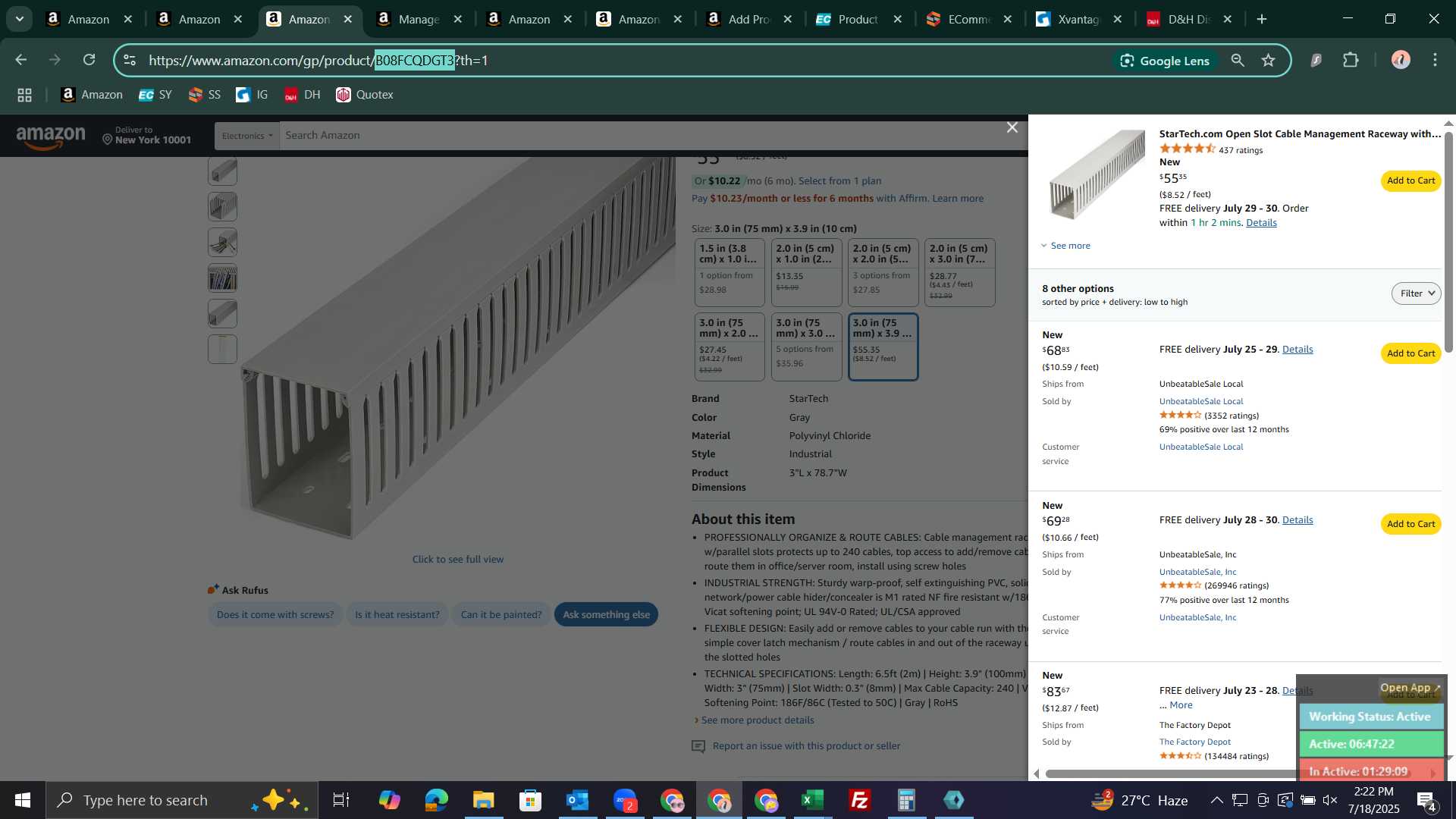Click the offers panel vertical scrollbar

[x=1448, y=243]
